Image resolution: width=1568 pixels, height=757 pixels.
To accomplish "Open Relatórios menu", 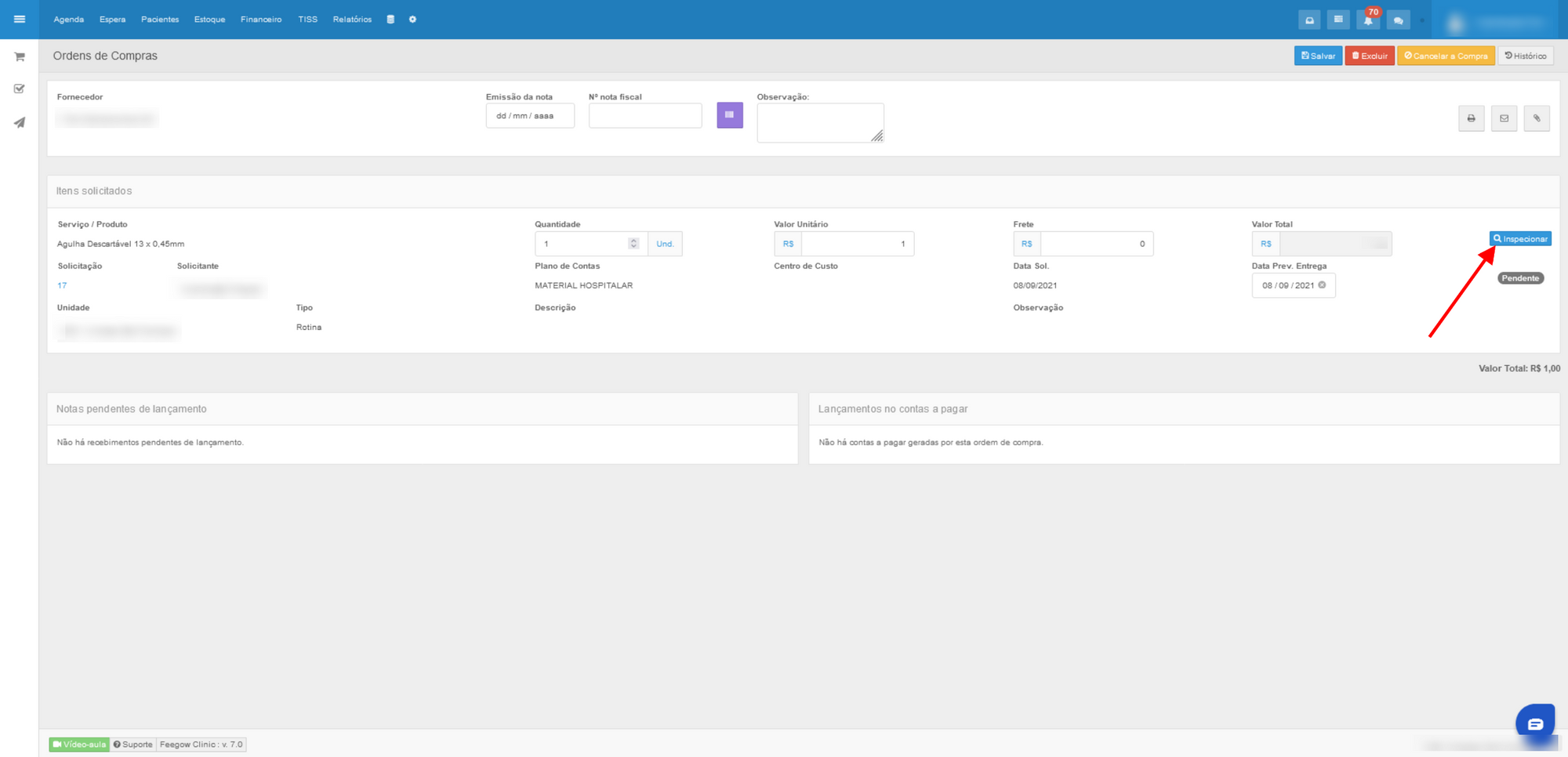I will [x=352, y=20].
